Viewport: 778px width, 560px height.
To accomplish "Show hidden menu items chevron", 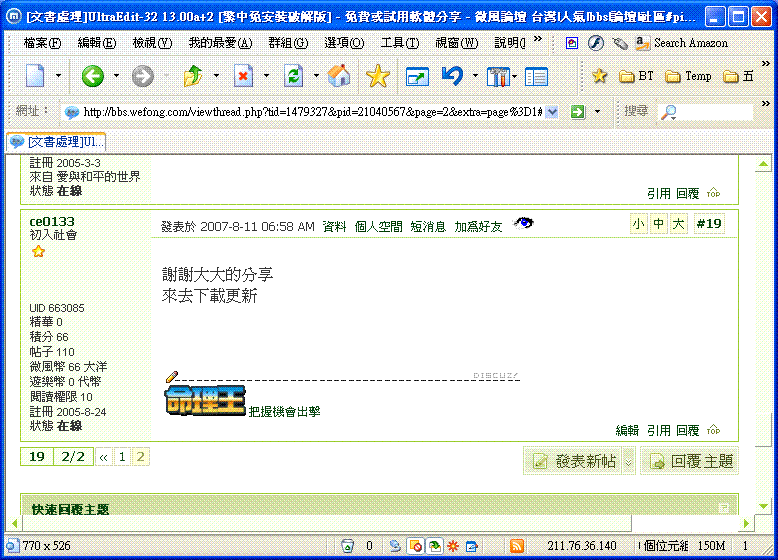I will [538, 39].
